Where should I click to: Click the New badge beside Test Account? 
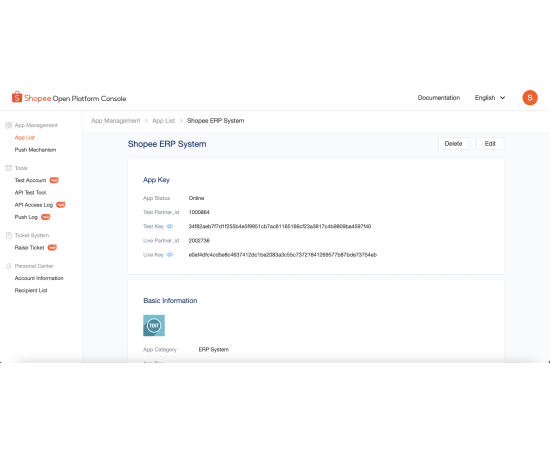[x=54, y=180]
